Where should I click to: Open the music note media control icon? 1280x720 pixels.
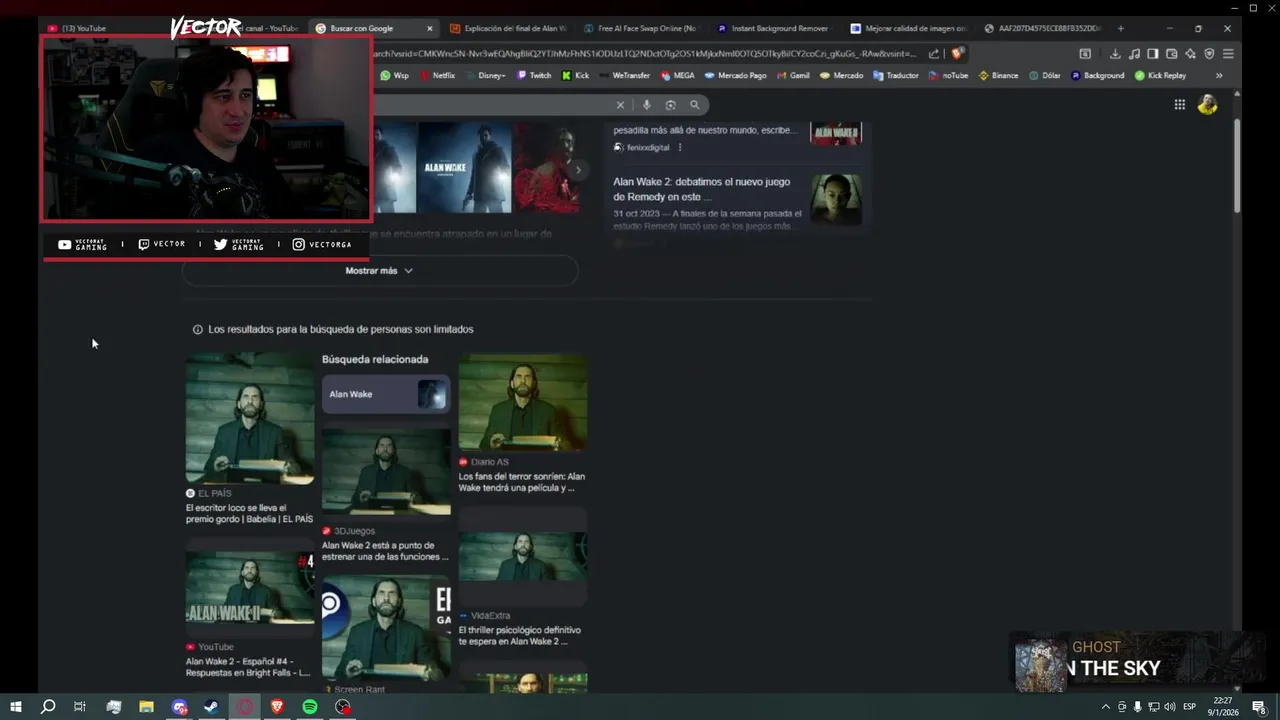click(x=1134, y=54)
